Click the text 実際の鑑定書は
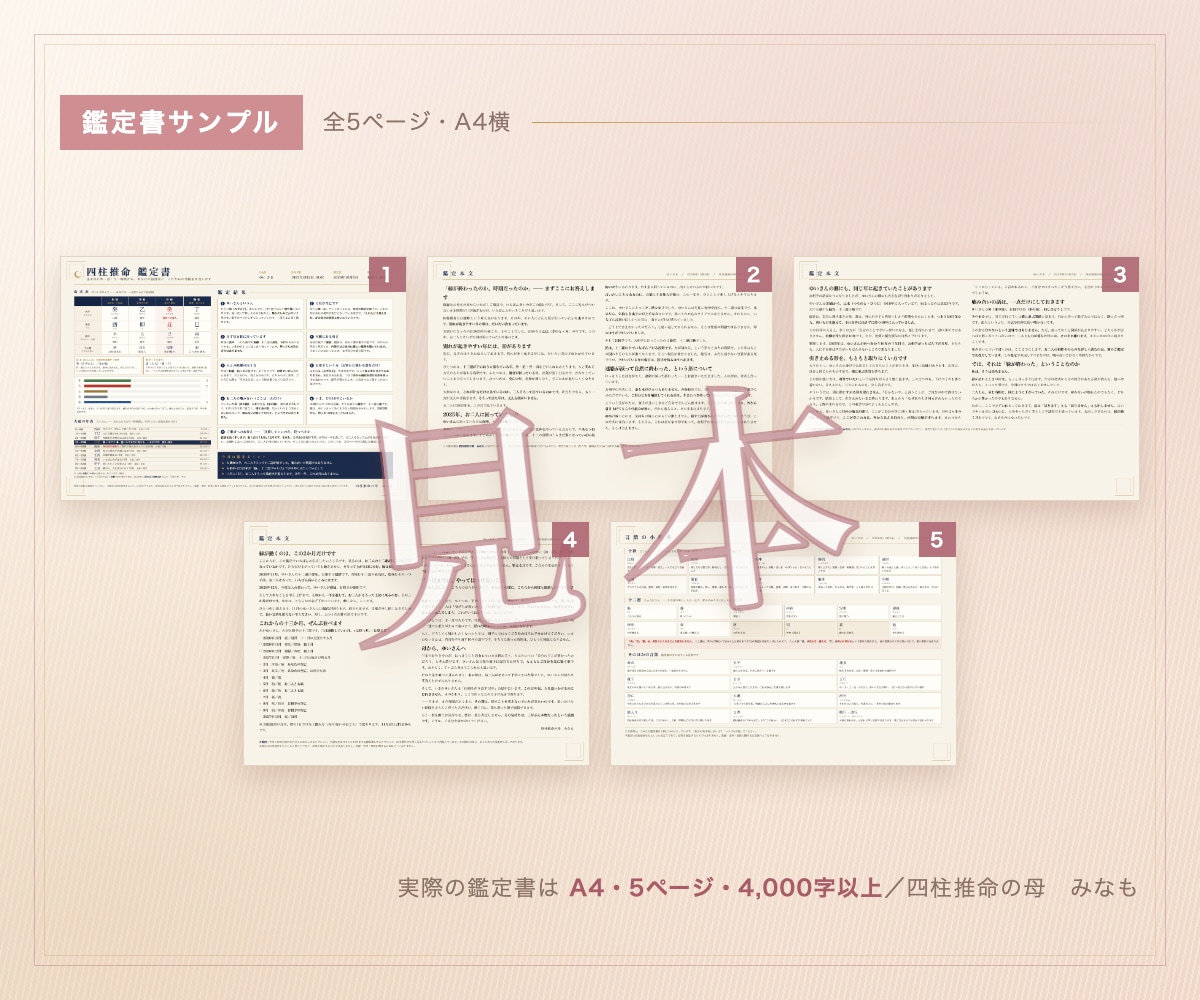1200x1000 pixels. (x=479, y=887)
